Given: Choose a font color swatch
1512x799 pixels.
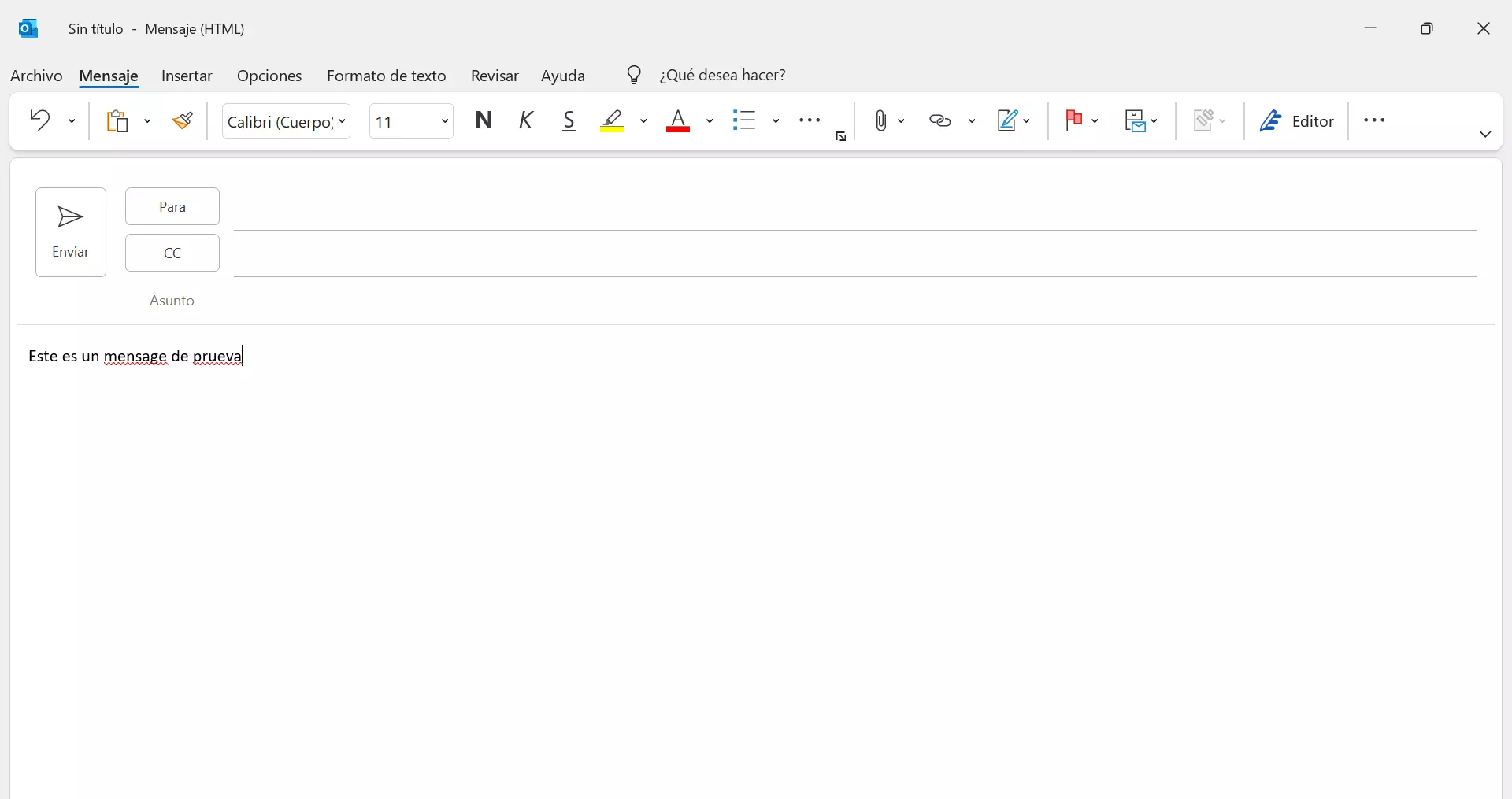Looking at the screenshot, I should coord(678,120).
